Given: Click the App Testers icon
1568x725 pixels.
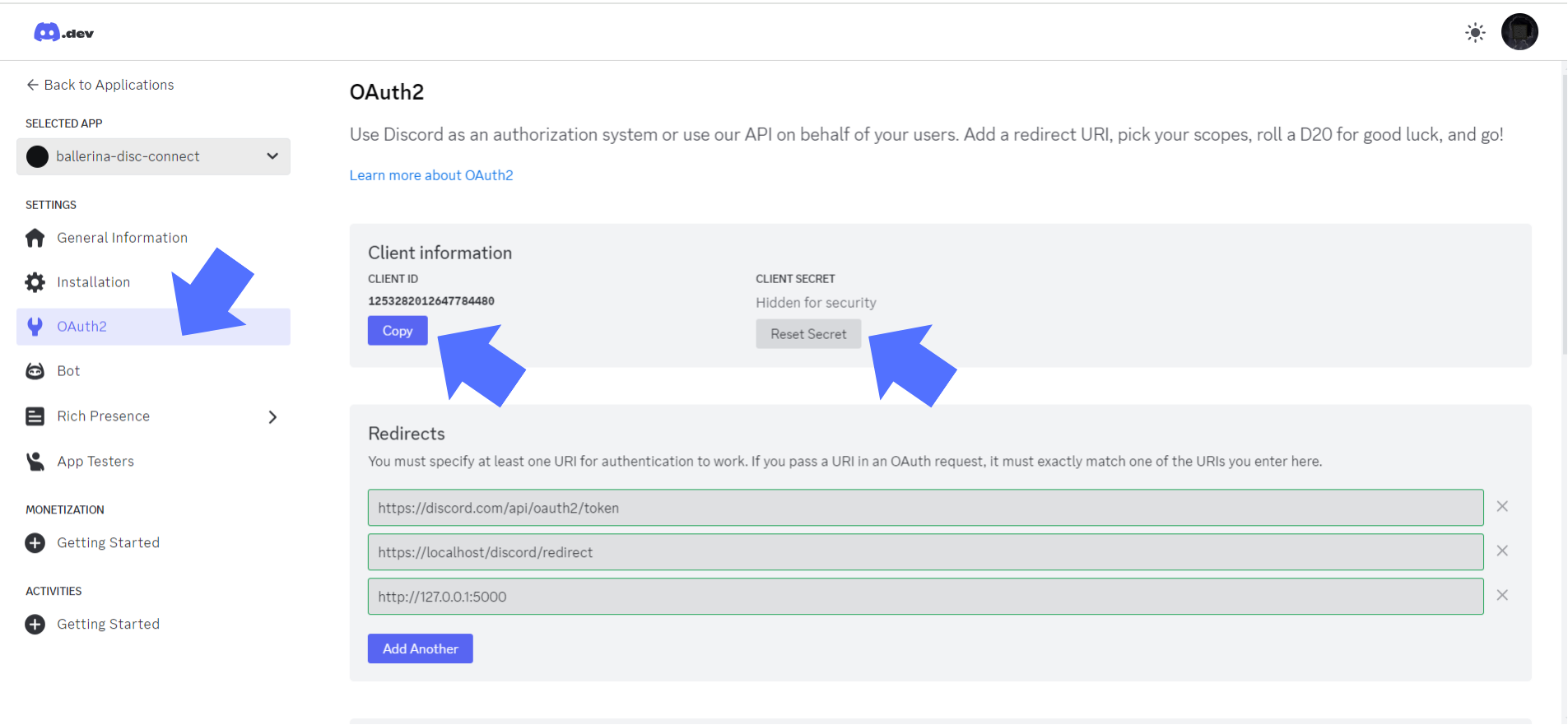Looking at the screenshot, I should [35, 462].
